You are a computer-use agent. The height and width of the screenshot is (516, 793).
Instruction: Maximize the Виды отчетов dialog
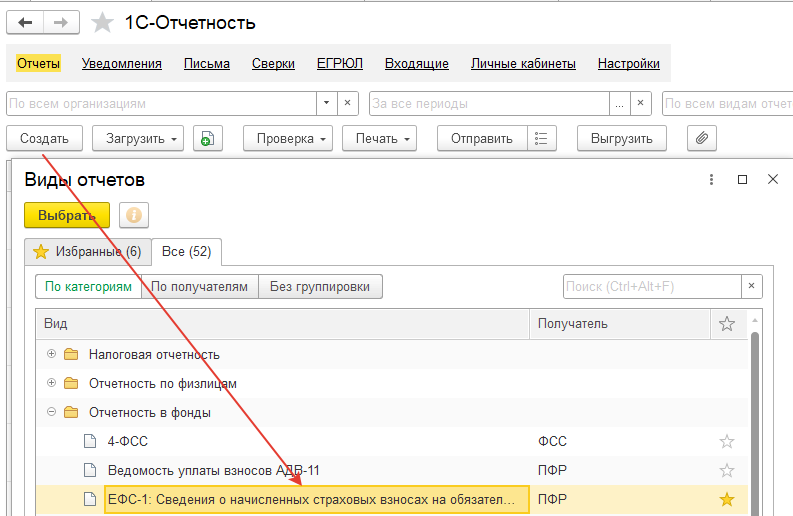742,179
